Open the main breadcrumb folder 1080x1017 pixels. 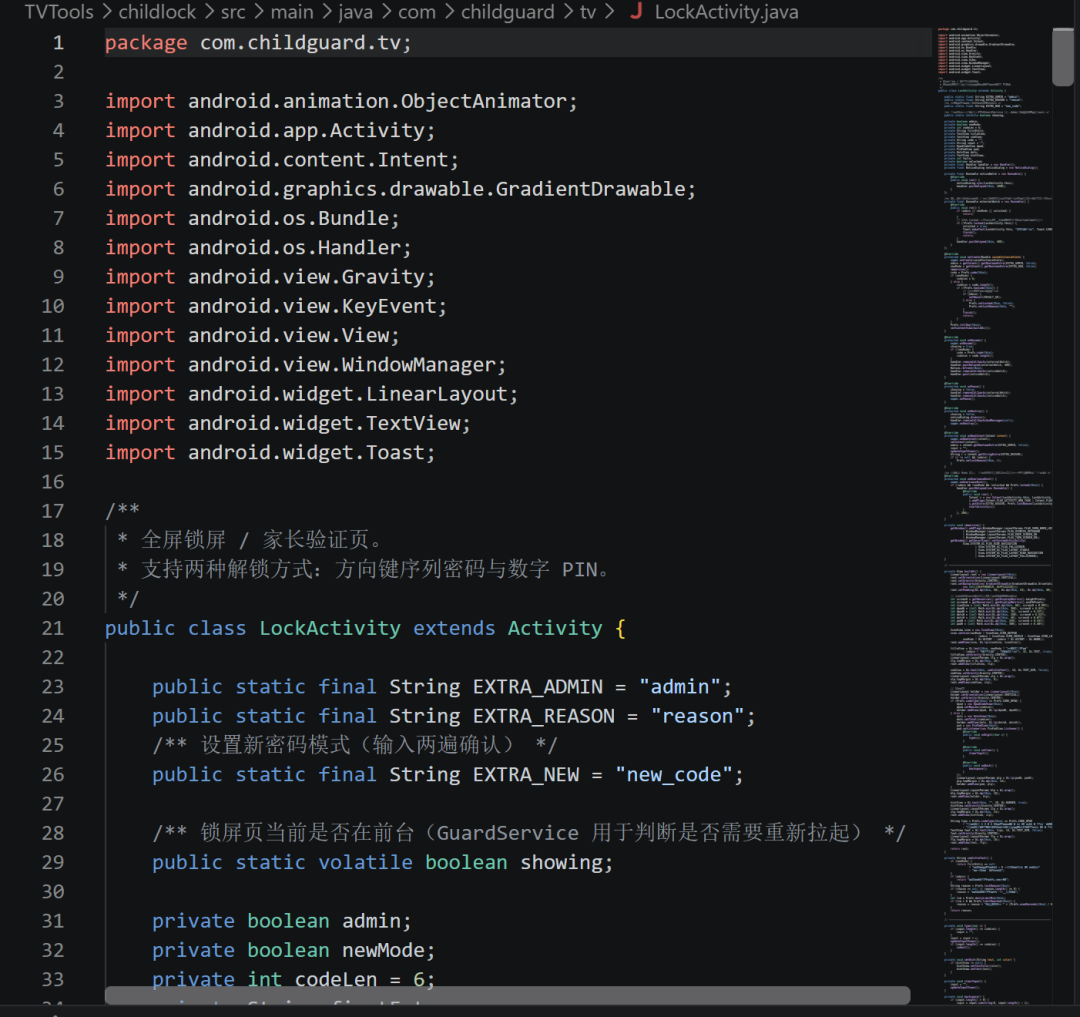[x=292, y=12]
